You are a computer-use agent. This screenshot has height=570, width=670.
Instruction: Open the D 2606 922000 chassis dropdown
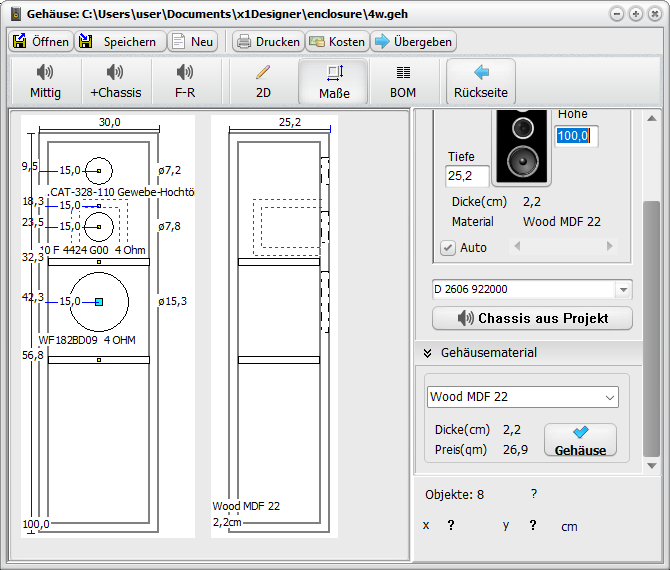coord(624,290)
